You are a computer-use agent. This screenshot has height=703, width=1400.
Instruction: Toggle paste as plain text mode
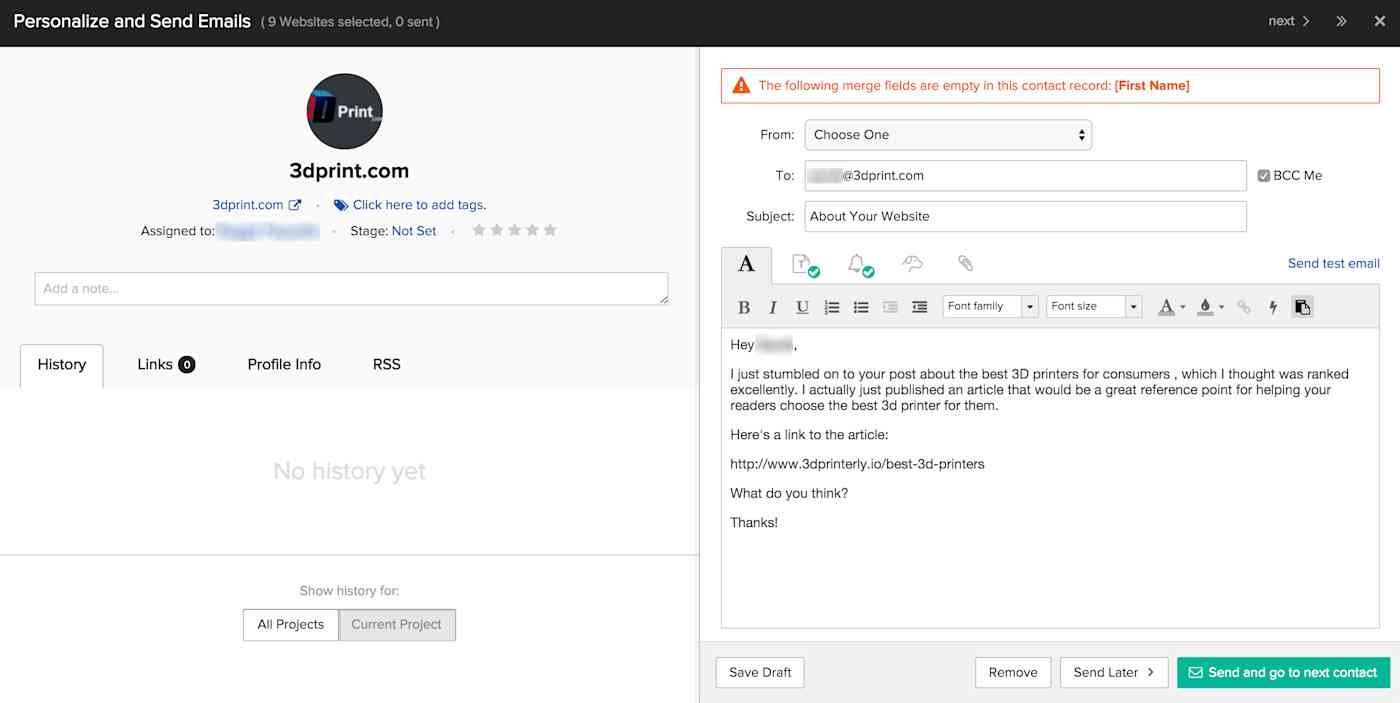click(1302, 306)
